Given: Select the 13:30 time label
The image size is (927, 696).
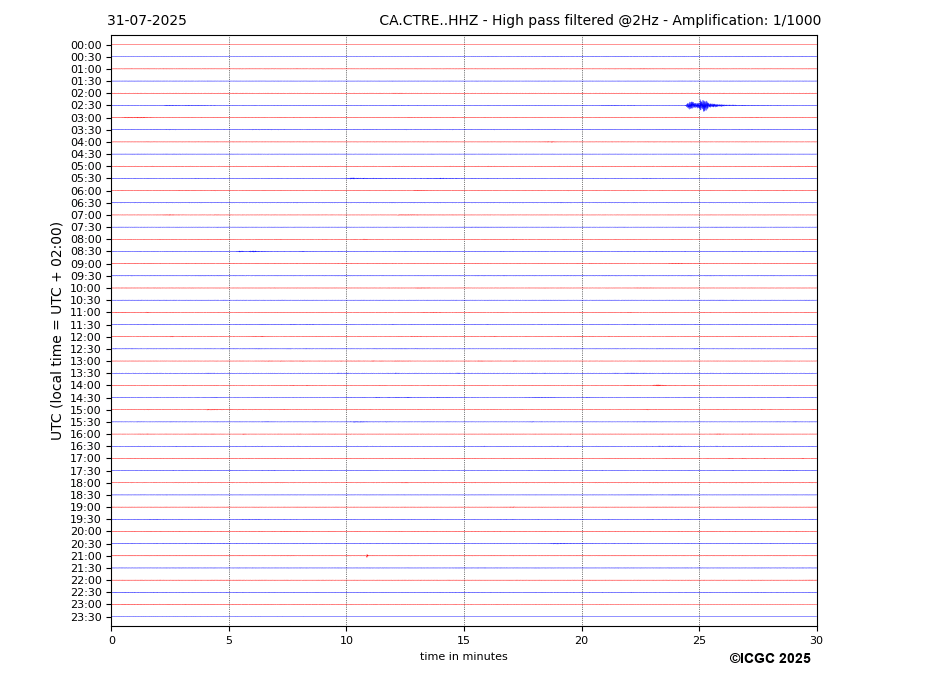Looking at the screenshot, I should coord(86,374).
